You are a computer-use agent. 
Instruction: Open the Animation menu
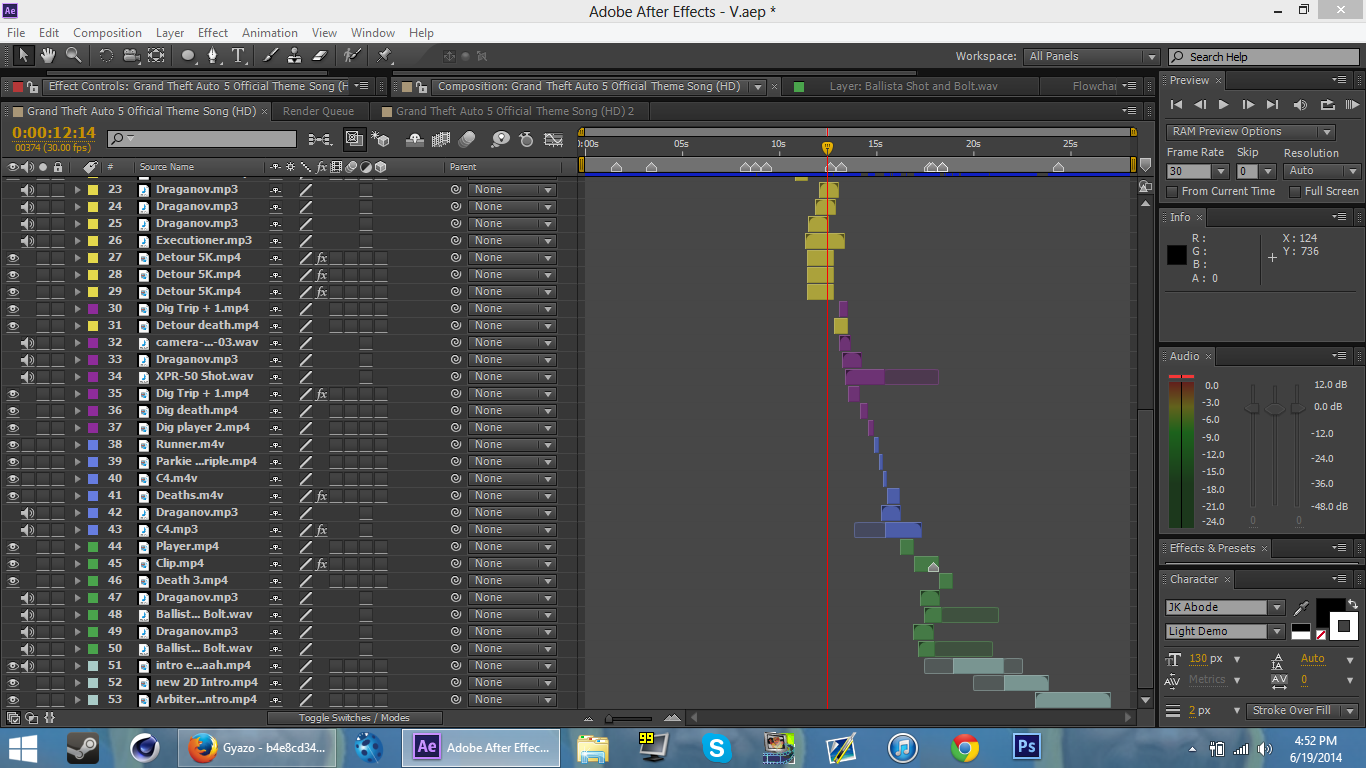[270, 33]
